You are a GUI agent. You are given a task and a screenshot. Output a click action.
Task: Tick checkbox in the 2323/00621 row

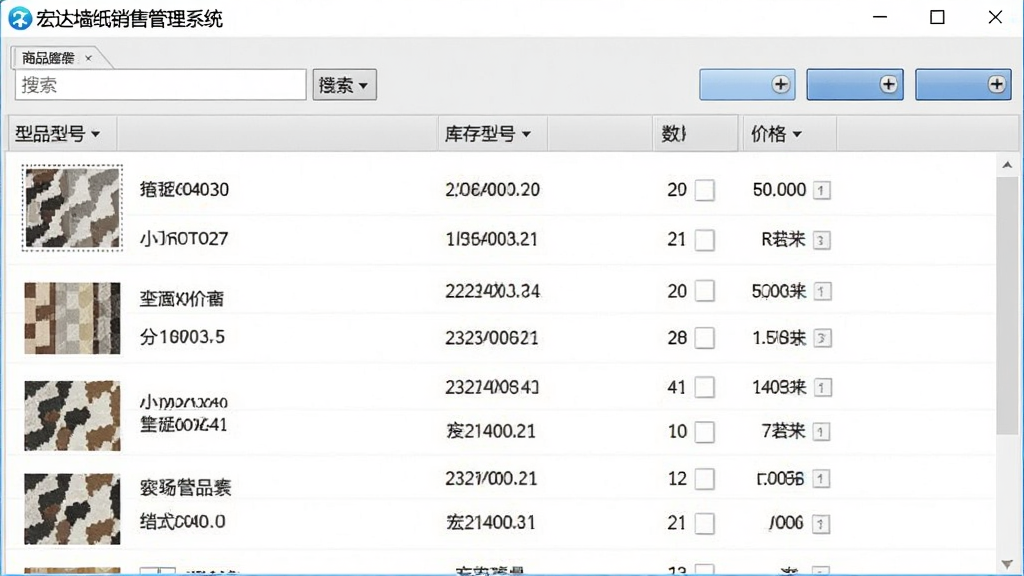(705, 338)
